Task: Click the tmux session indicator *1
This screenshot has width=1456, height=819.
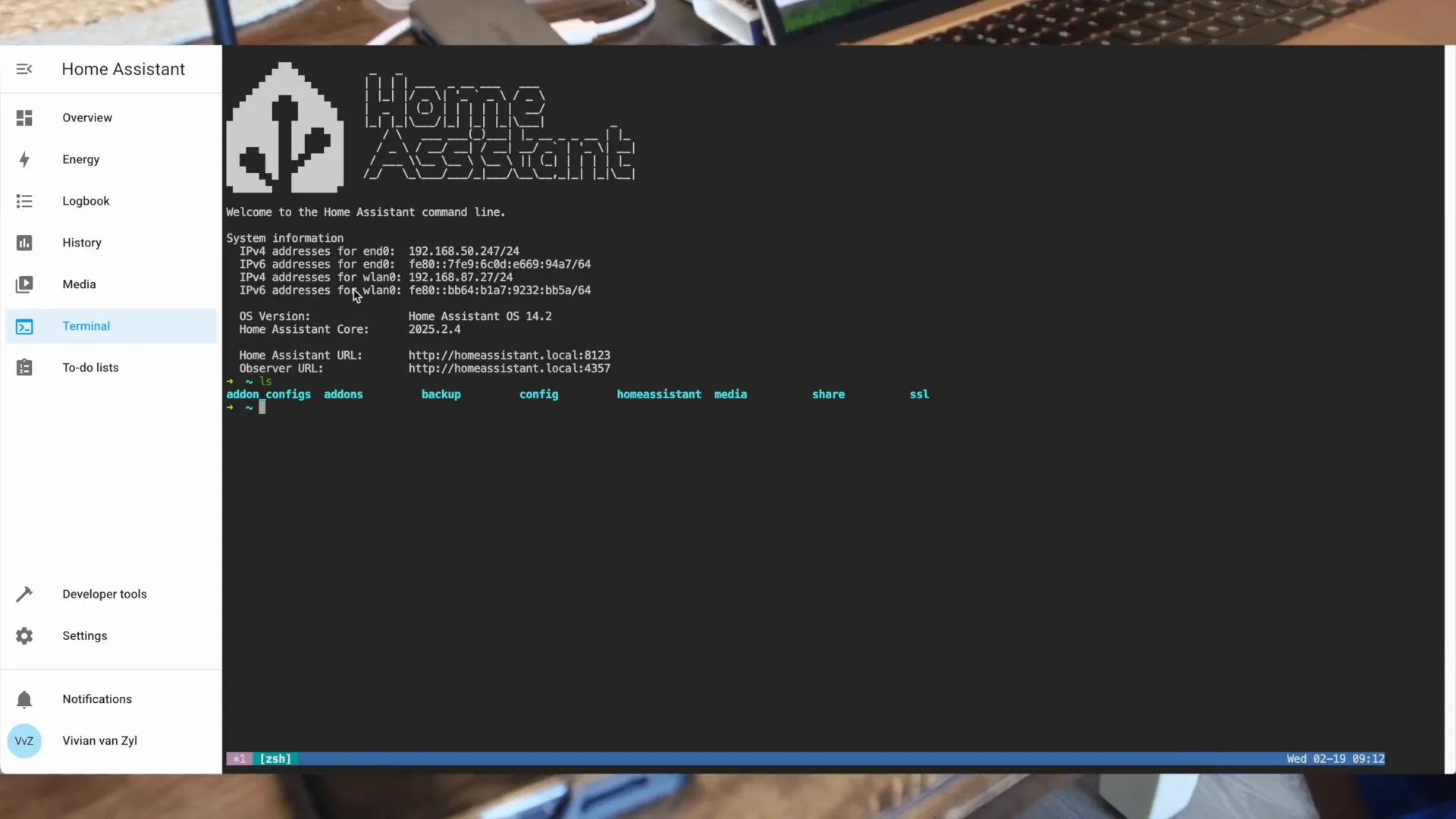Action: coord(240,759)
